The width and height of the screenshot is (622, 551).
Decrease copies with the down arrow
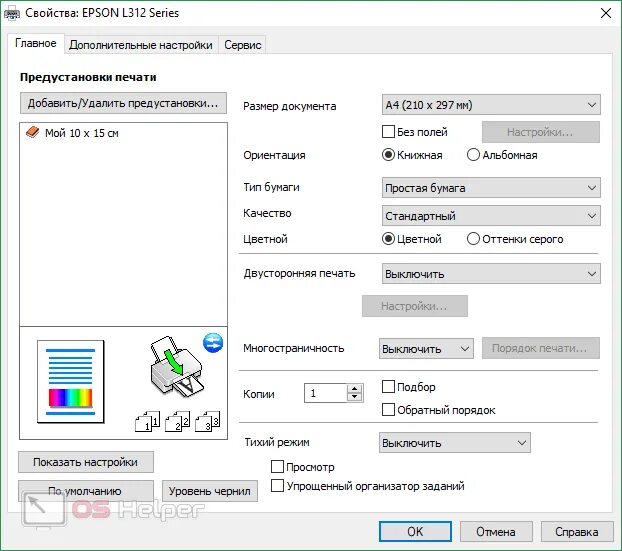tap(355, 397)
